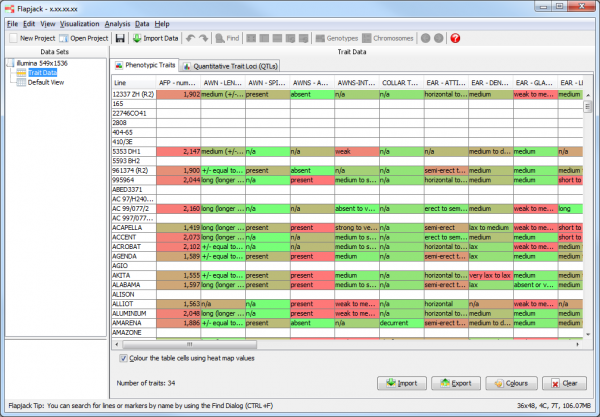Click the Chromosomes toolbar button
Viewport: 600px width, 417px height.
388,38
